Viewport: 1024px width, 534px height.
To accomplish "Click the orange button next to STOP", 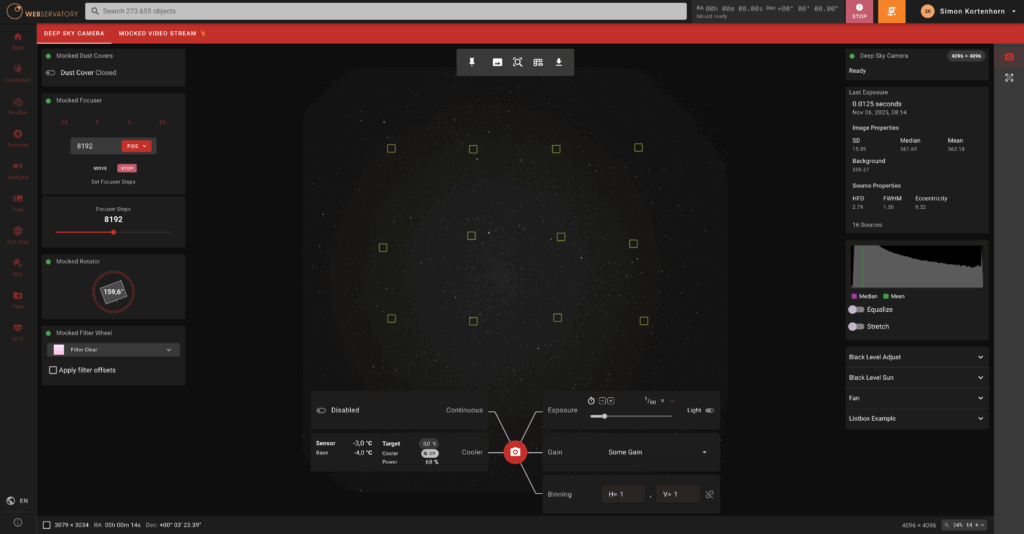I will (891, 11).
